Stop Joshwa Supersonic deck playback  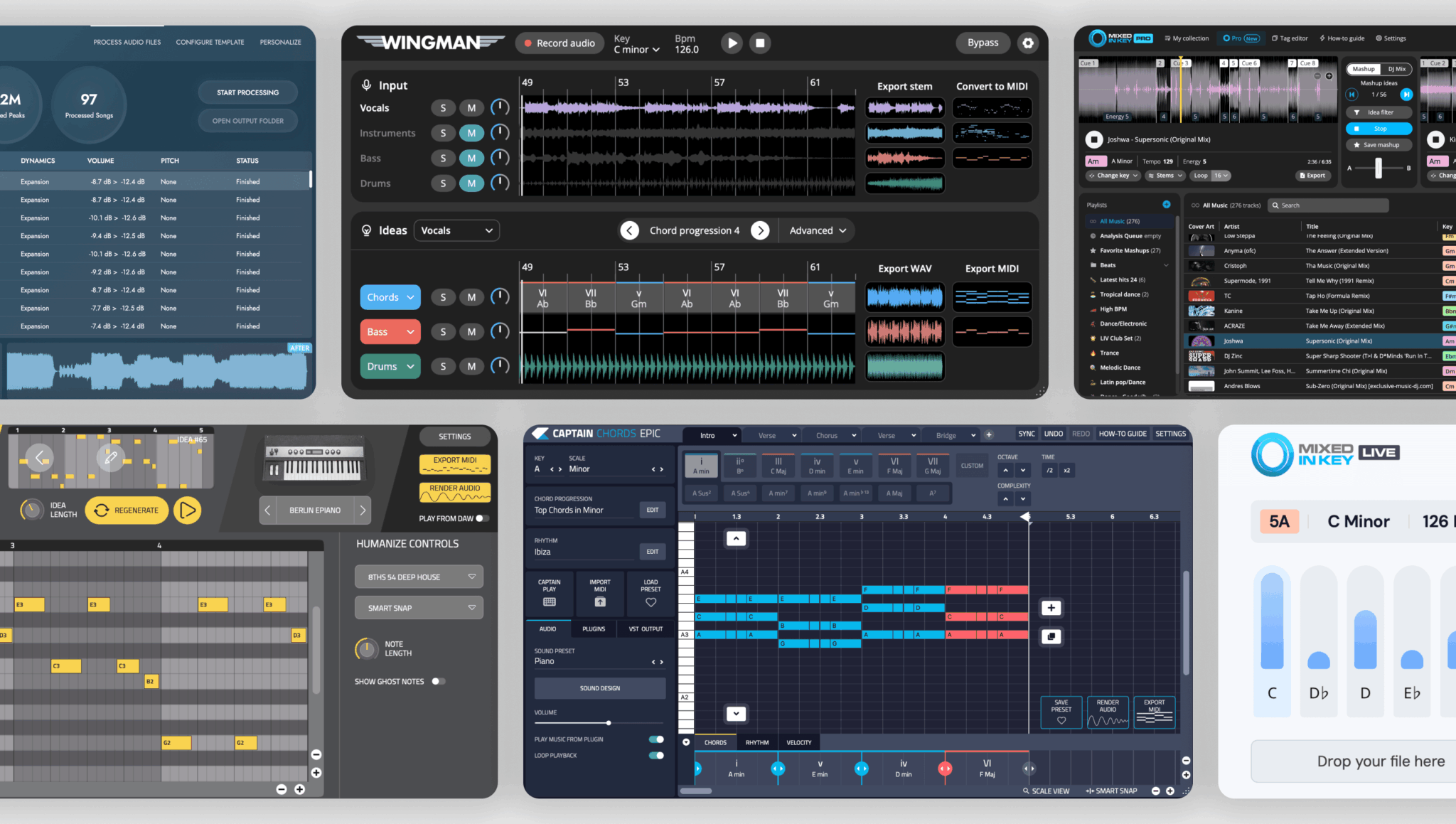(1094, 139)
